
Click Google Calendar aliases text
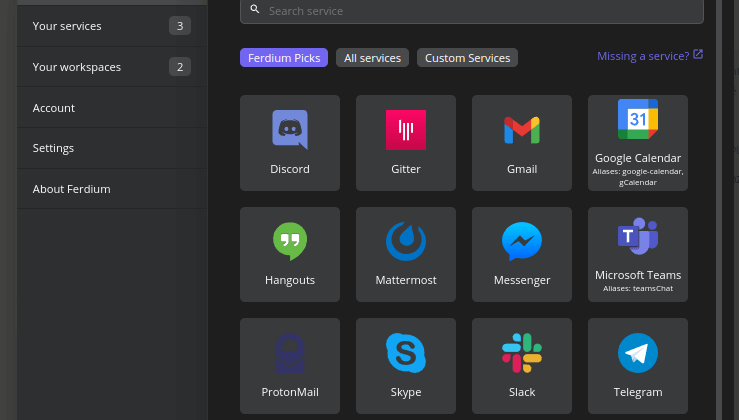[x=638, y=177]
